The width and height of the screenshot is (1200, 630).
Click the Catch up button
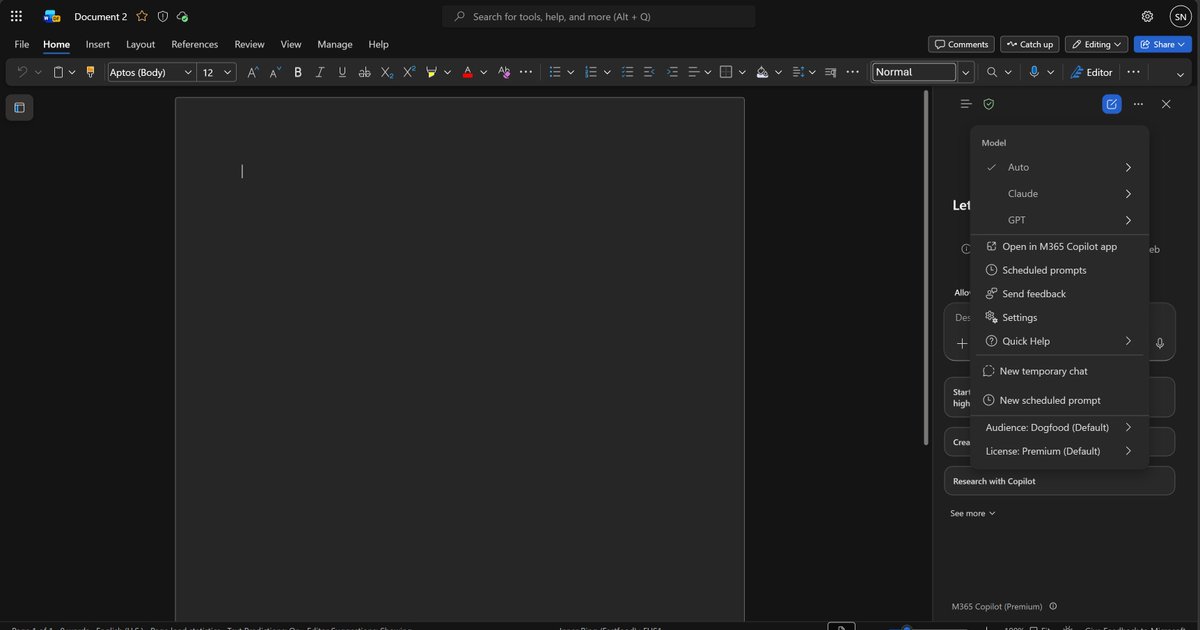pos(1029,44)
